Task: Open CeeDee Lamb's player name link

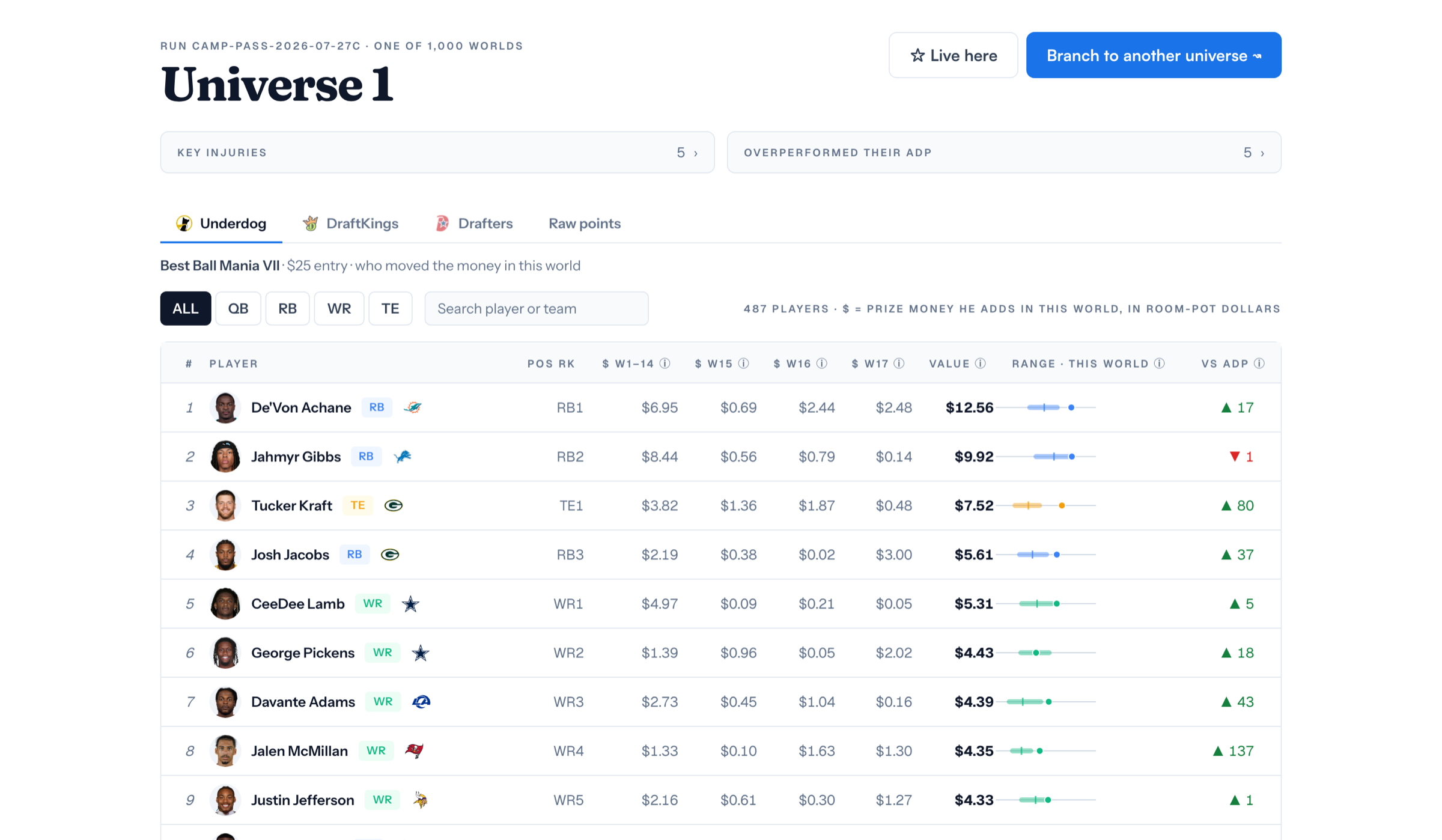Action: pos(298,604)
